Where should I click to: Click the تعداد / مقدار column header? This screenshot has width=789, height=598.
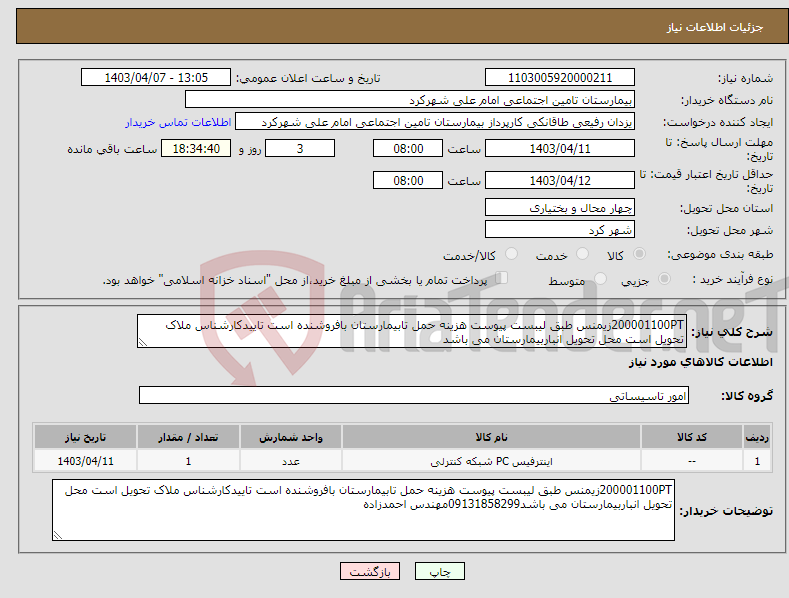pyautogui.click(x=188, y=437)
